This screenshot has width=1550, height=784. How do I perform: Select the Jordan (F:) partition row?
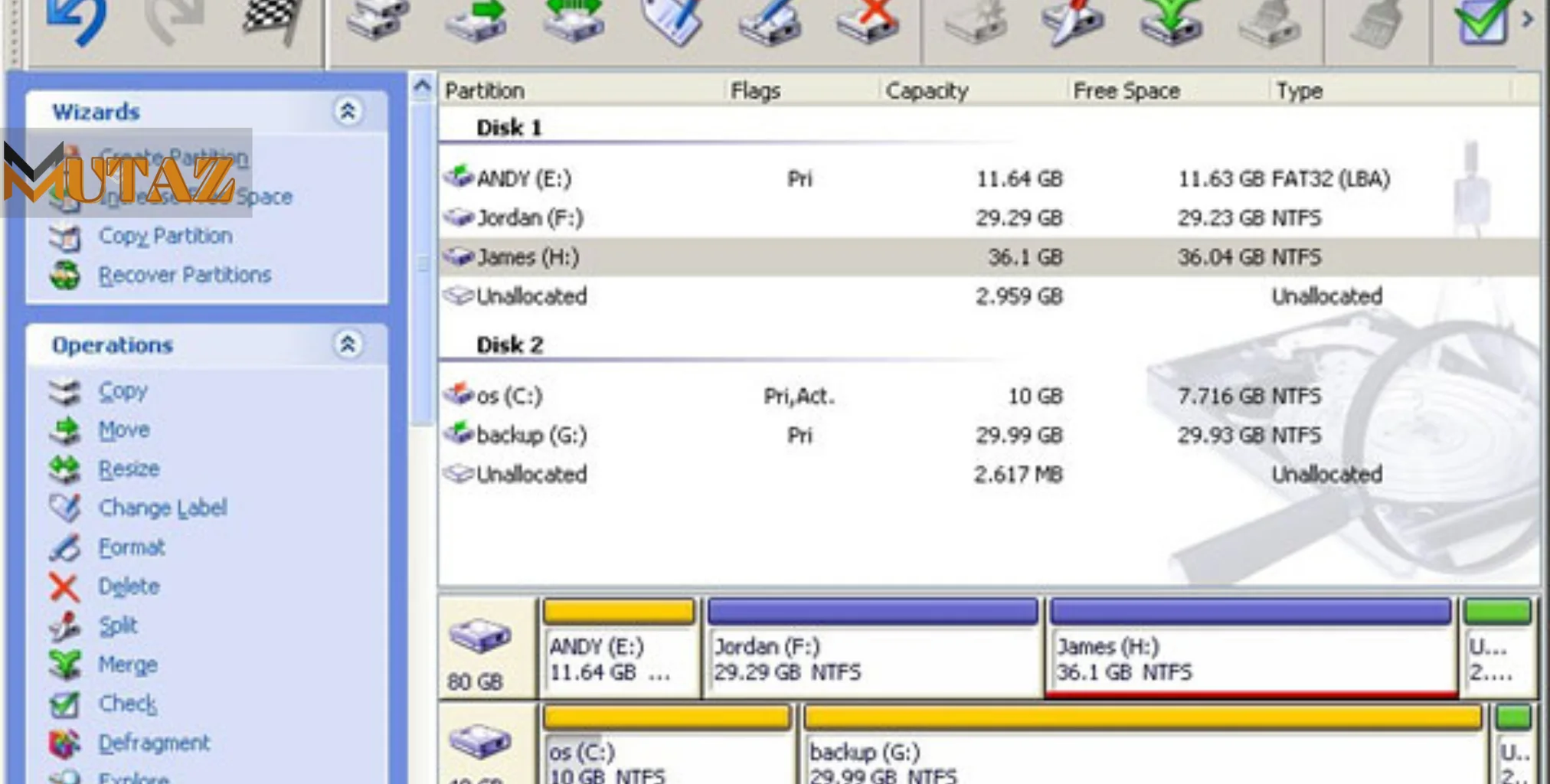coord(989,217)
